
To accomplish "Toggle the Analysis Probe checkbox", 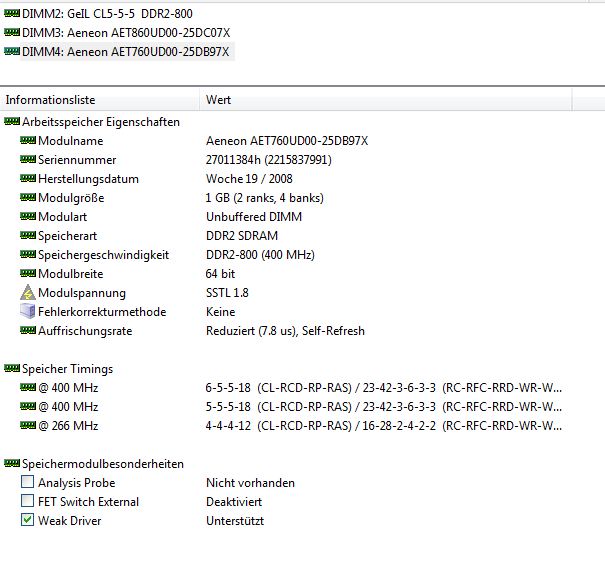I will 28,483.
